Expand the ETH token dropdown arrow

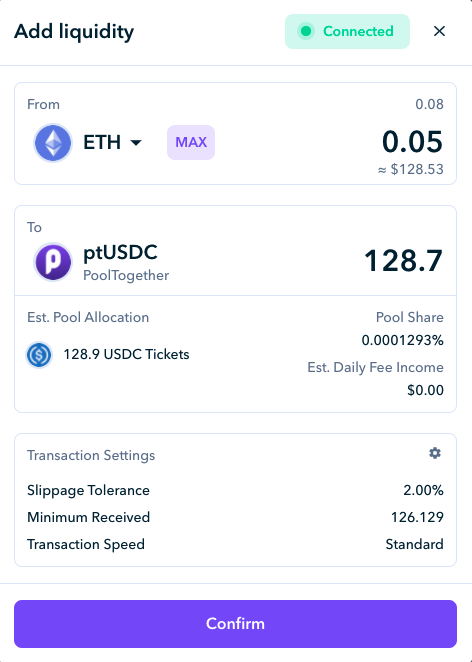point(136,143)
